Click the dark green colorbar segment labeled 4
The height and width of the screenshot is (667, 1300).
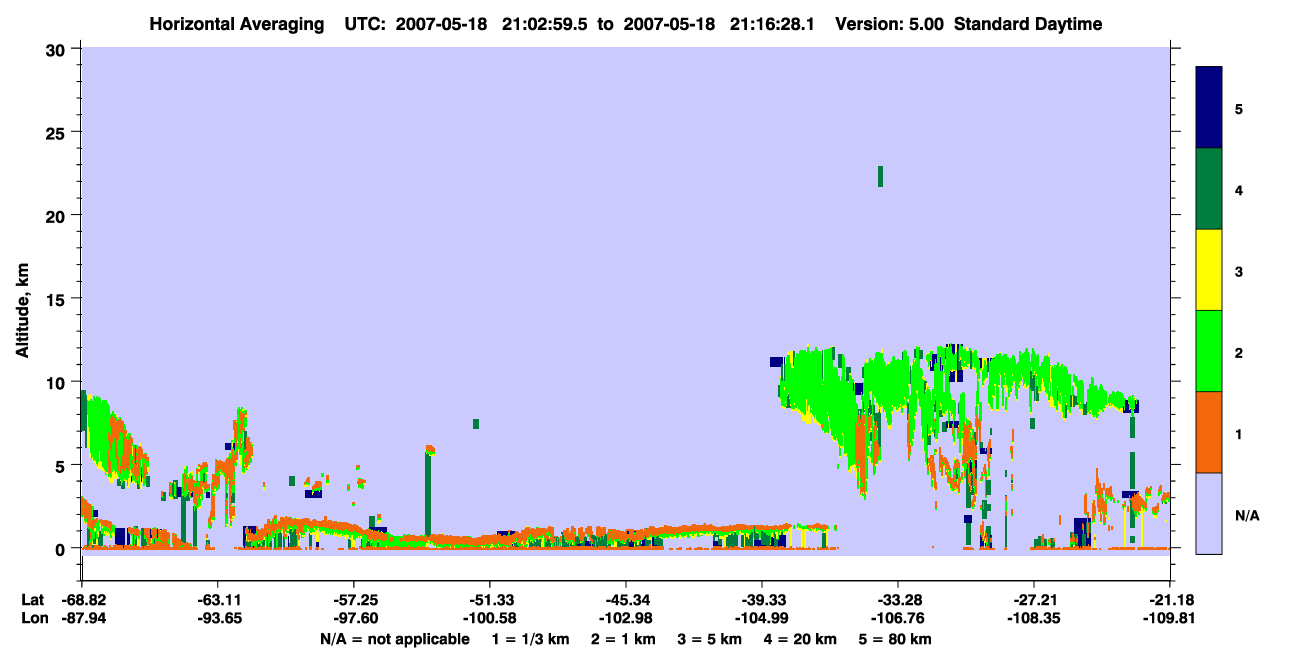click(1209, 189)
